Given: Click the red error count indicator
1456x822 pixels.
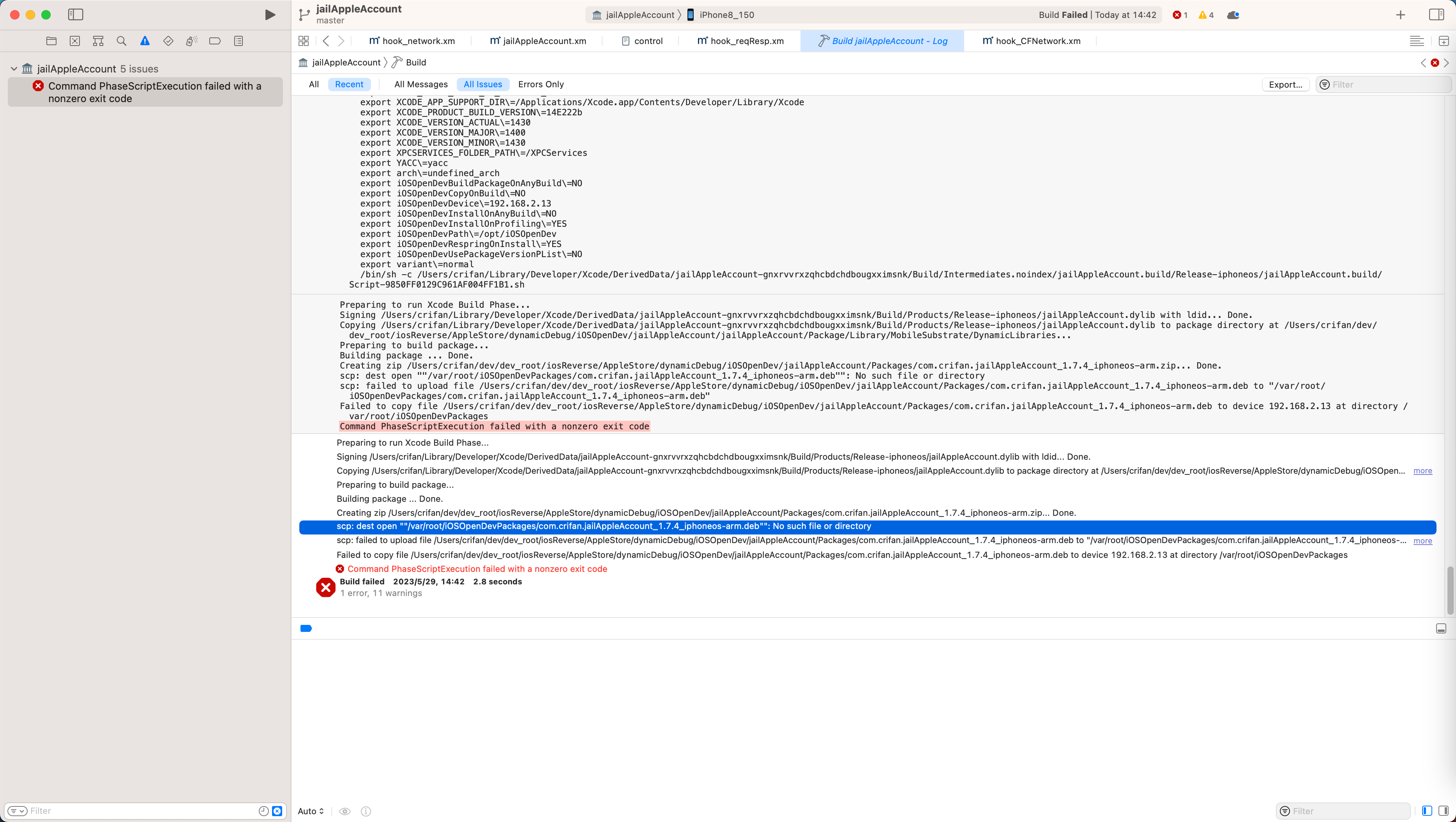Looking at the screenshot, I should pos(1180,15).
